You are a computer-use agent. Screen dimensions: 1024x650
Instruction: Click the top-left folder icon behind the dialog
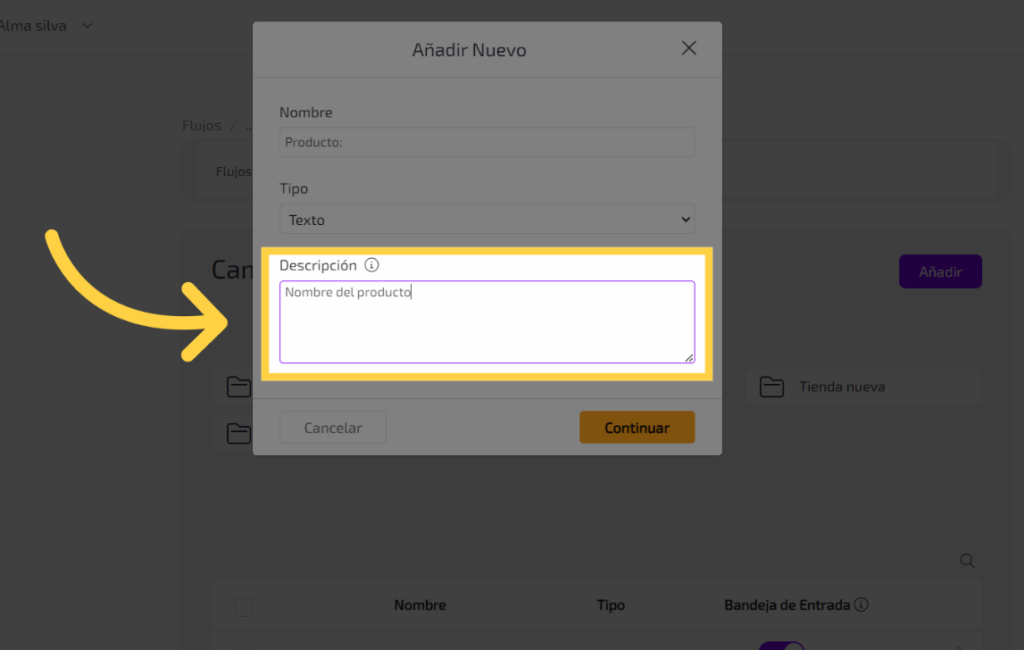[x=238, y=387]
